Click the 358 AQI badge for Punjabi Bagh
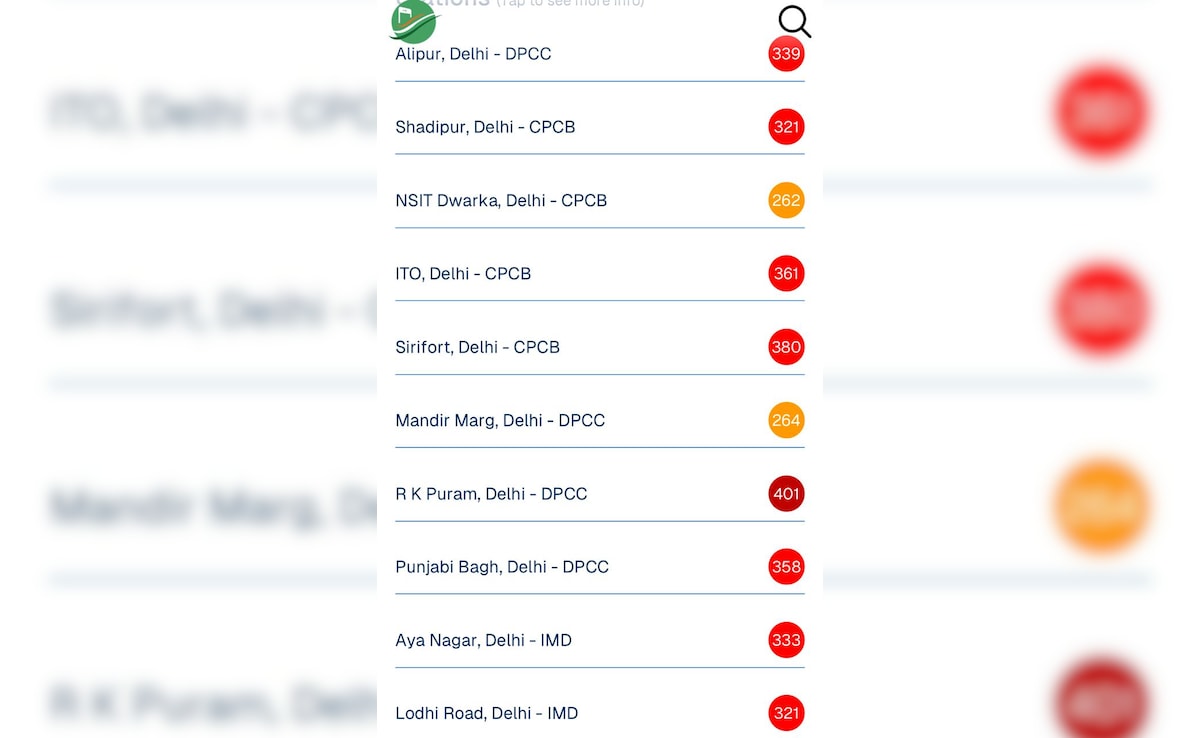The image size is (1200, 738). click(x=786, y=566)
